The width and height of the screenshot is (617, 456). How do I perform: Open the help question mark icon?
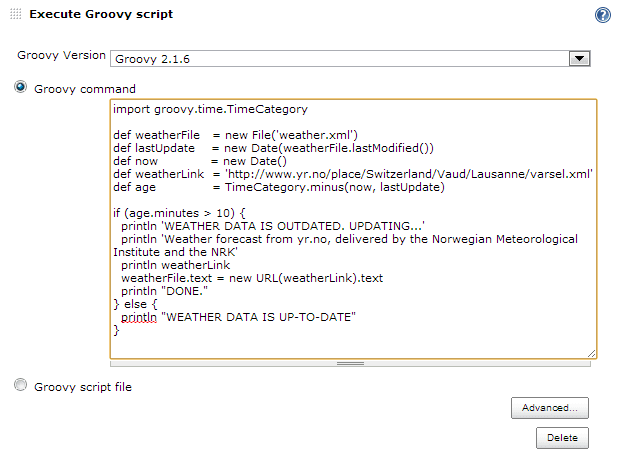pyautogui.click(x=602, y=15)
